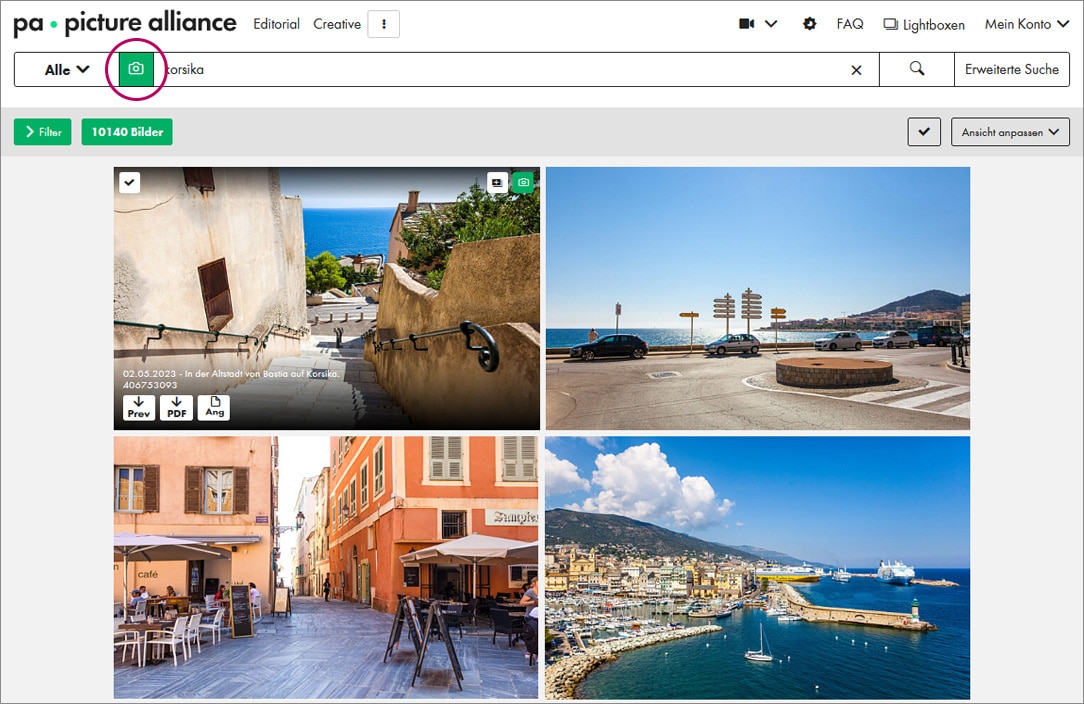Viewport: 1084px width, 704px height.
Task: Open settings via the gear icon
Action: (x=809, y=24)
